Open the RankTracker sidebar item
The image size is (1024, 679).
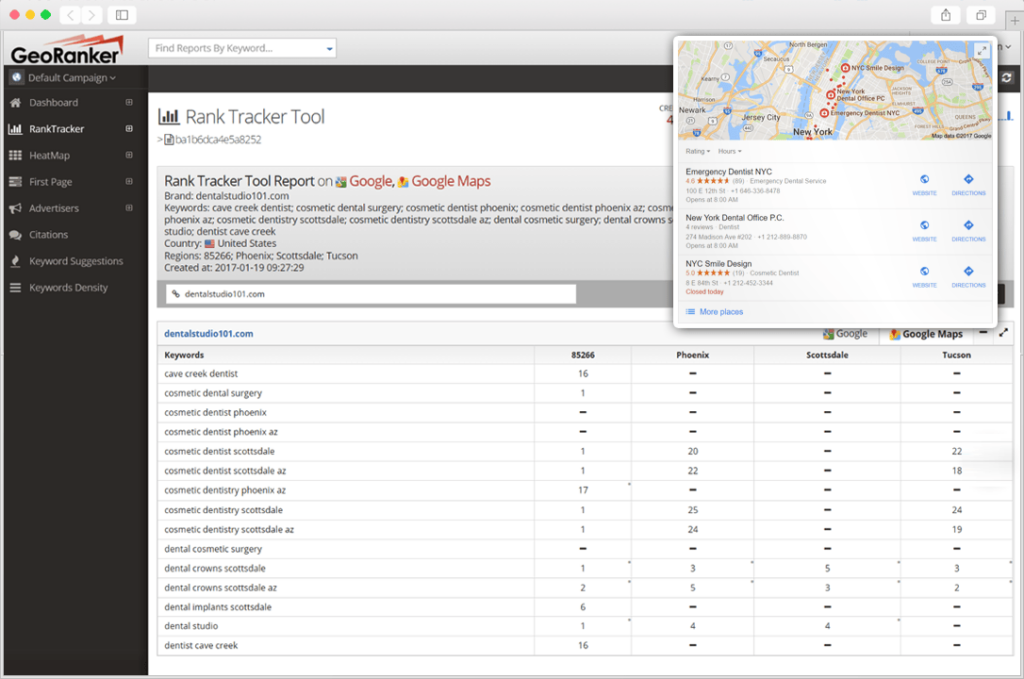[56, 129]
